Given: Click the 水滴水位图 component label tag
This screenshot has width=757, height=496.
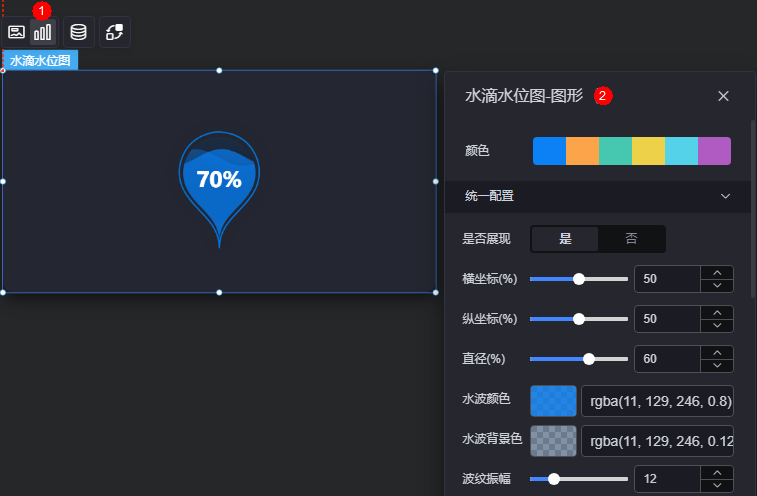Looking at the screenshot, I should tap(41, 60).
